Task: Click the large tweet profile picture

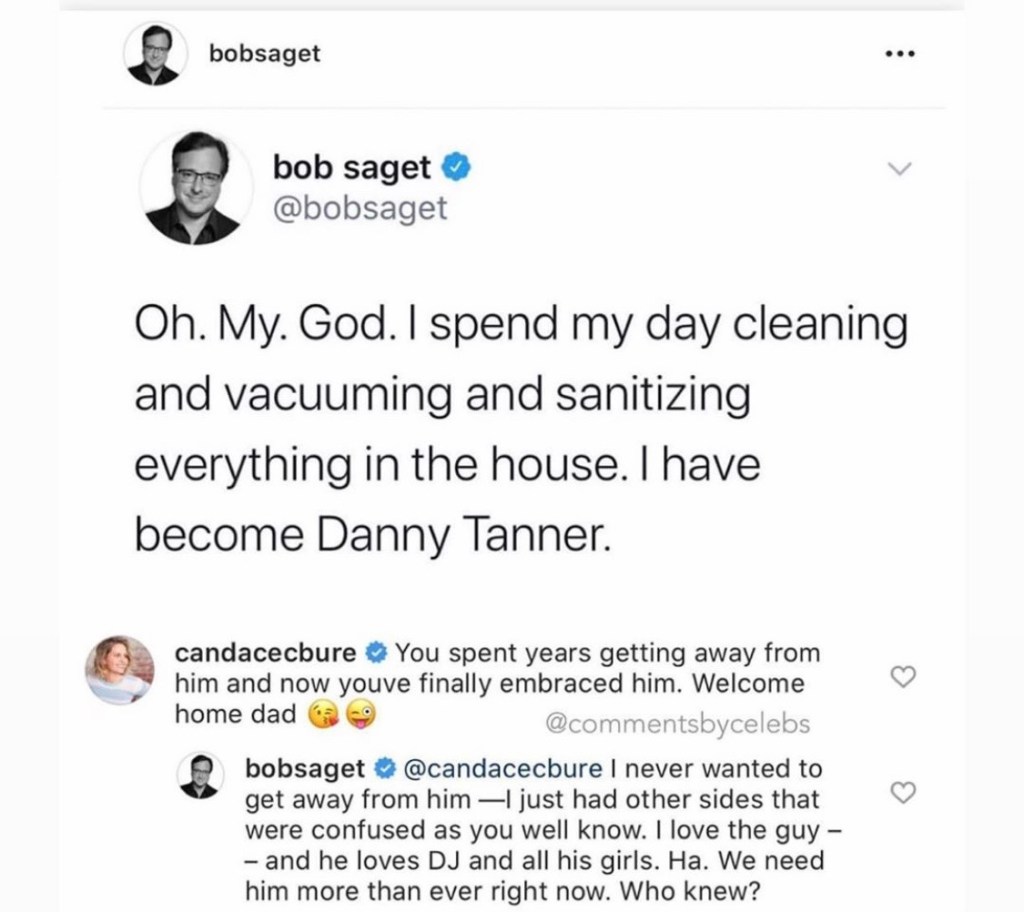Action: pos(197,187)
